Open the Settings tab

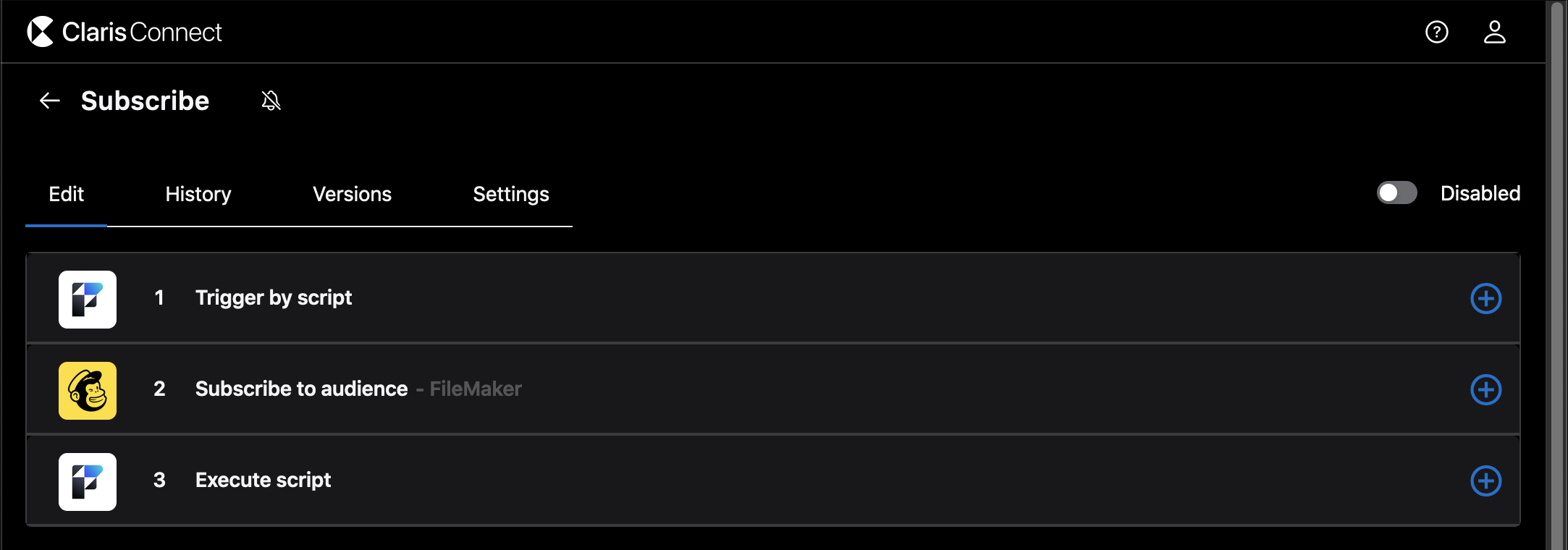(510, 194)
